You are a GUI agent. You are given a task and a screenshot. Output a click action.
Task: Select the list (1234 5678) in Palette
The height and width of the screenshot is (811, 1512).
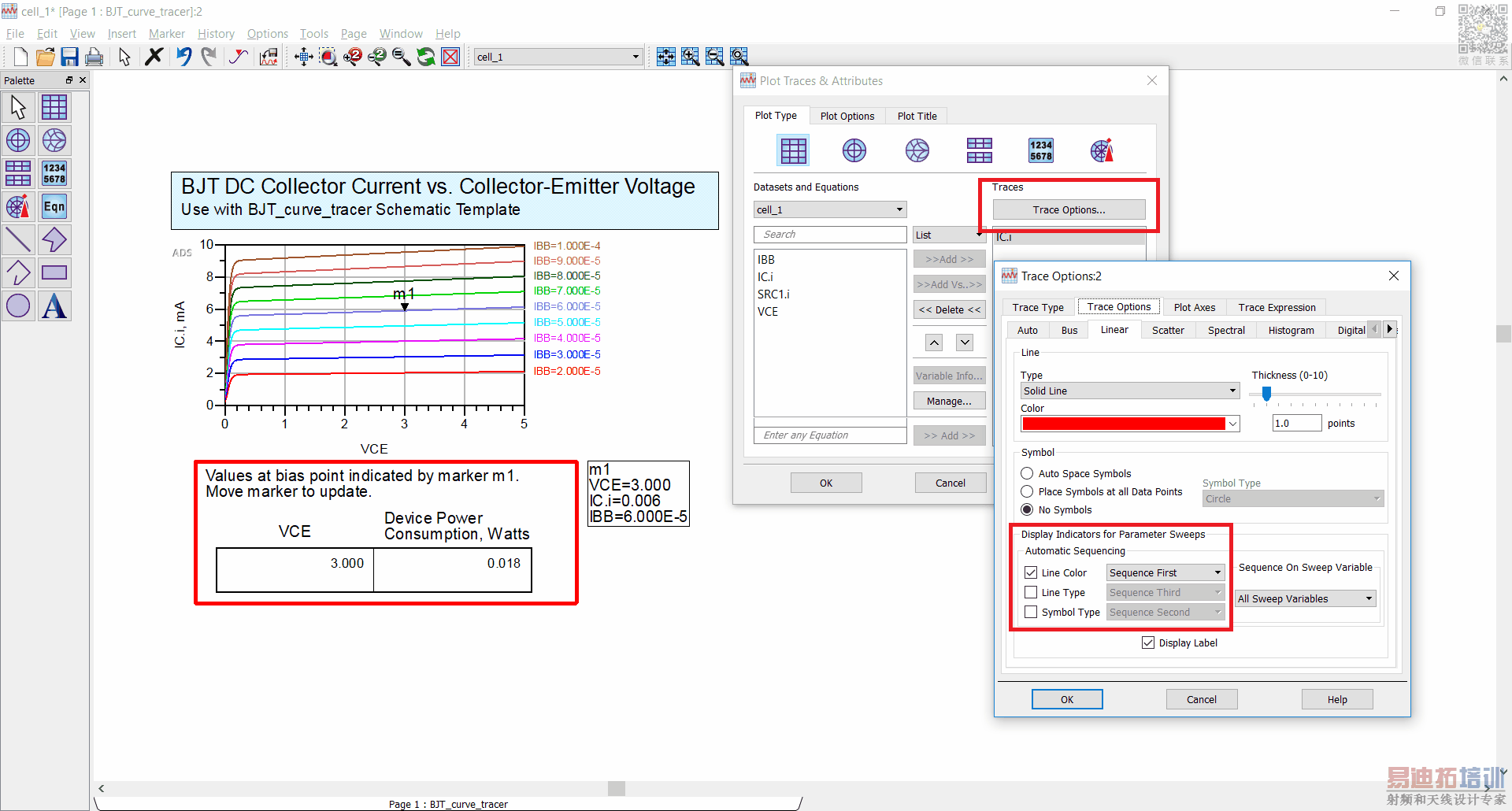click(54, 173)
